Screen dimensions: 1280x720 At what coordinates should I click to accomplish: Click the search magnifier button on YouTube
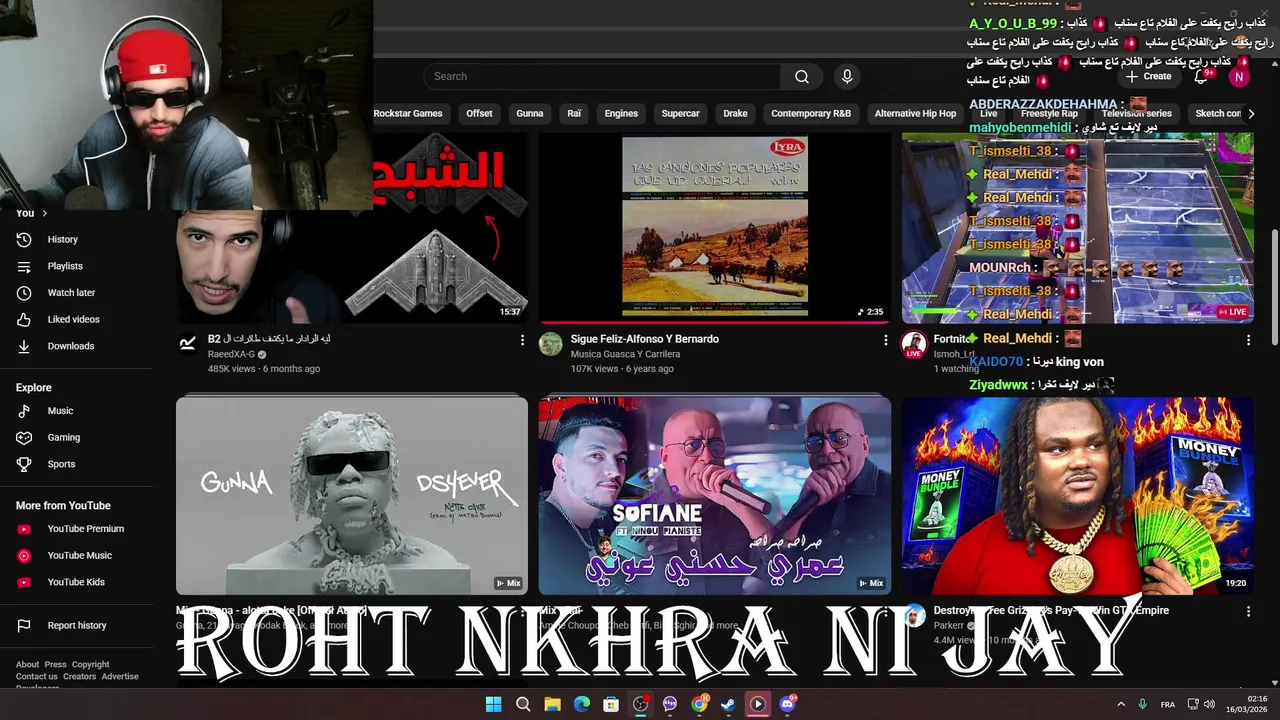click(x=802, y=76)
